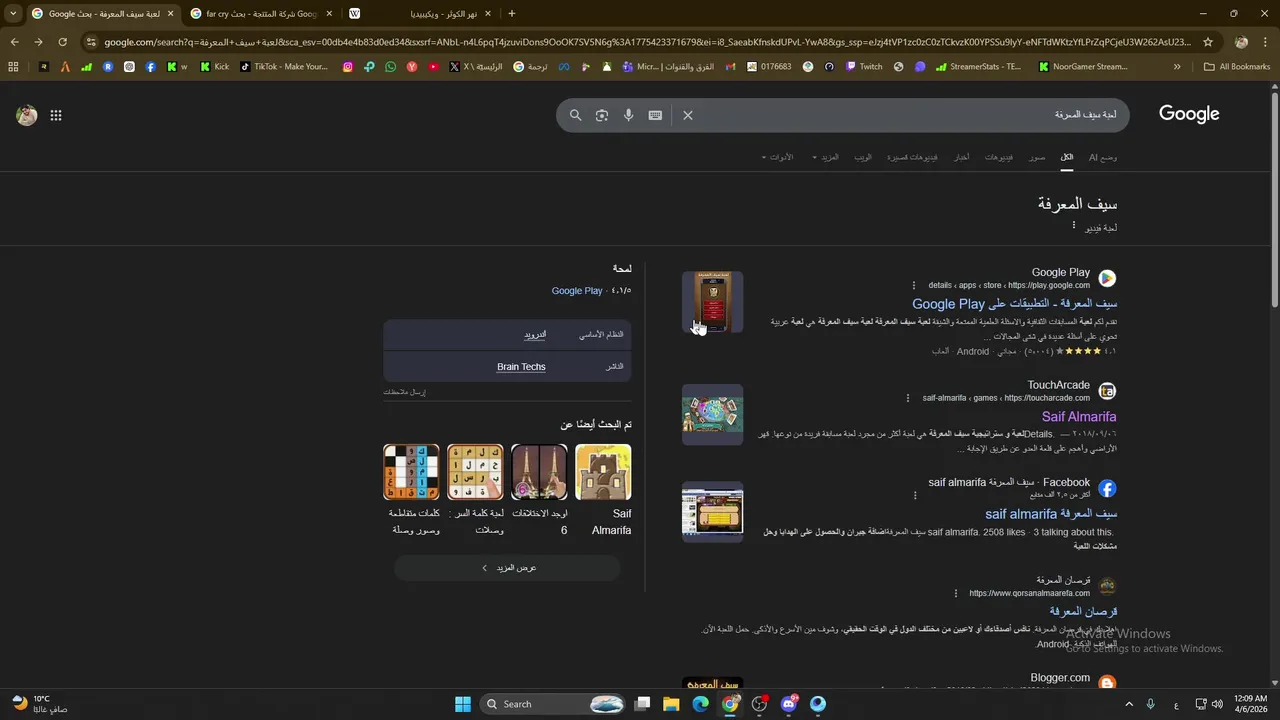Viewport: 1280px width, 720px height.
Task: Switch to أخبار news tab
Action: coord(961,157)
